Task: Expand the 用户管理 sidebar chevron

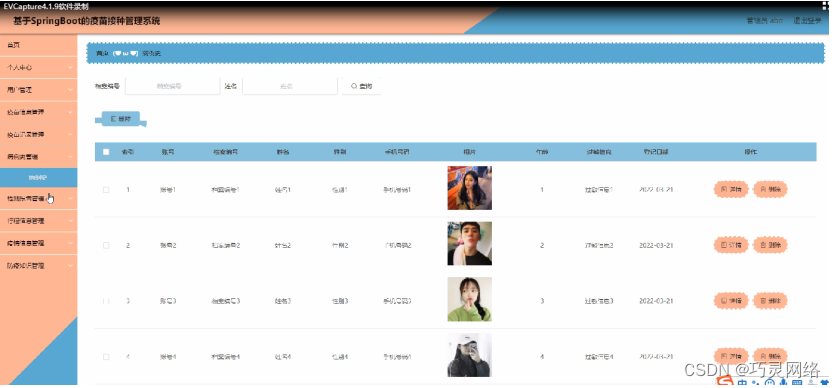Action: coord(70,90)
